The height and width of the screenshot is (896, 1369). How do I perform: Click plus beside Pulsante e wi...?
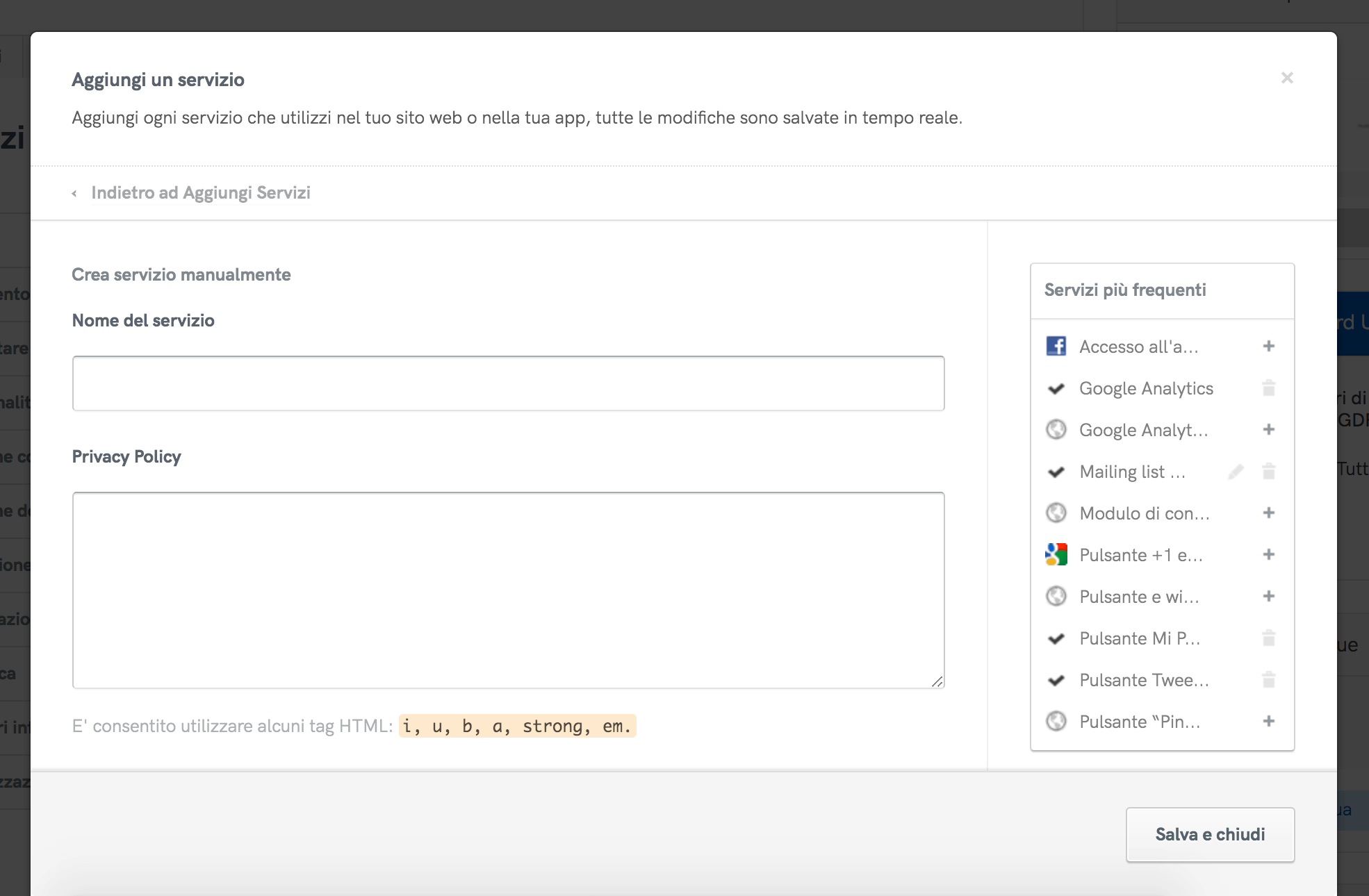point(1268,596)
